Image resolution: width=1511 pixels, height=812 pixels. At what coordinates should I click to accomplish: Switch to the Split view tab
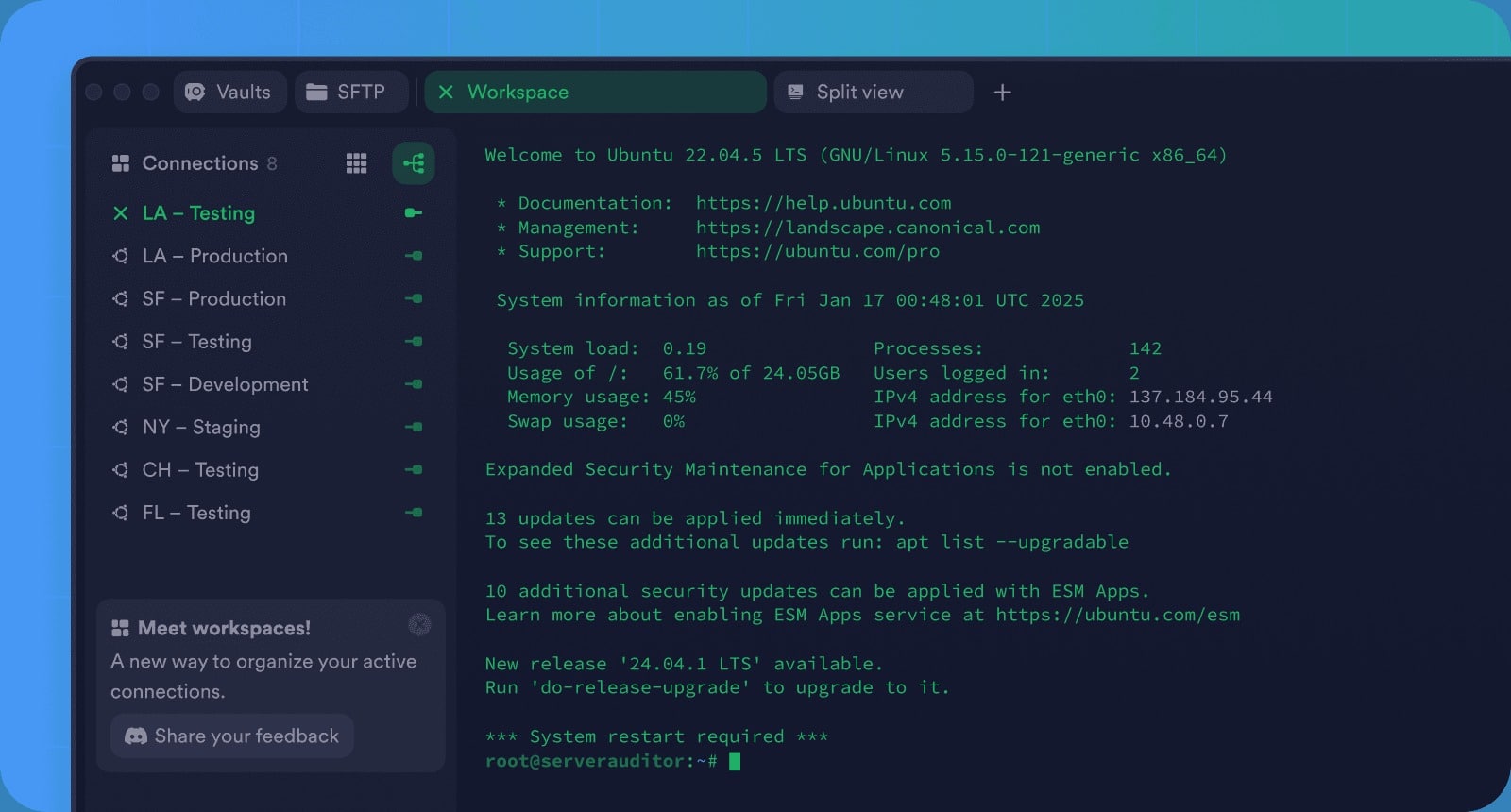coord(873,92)
